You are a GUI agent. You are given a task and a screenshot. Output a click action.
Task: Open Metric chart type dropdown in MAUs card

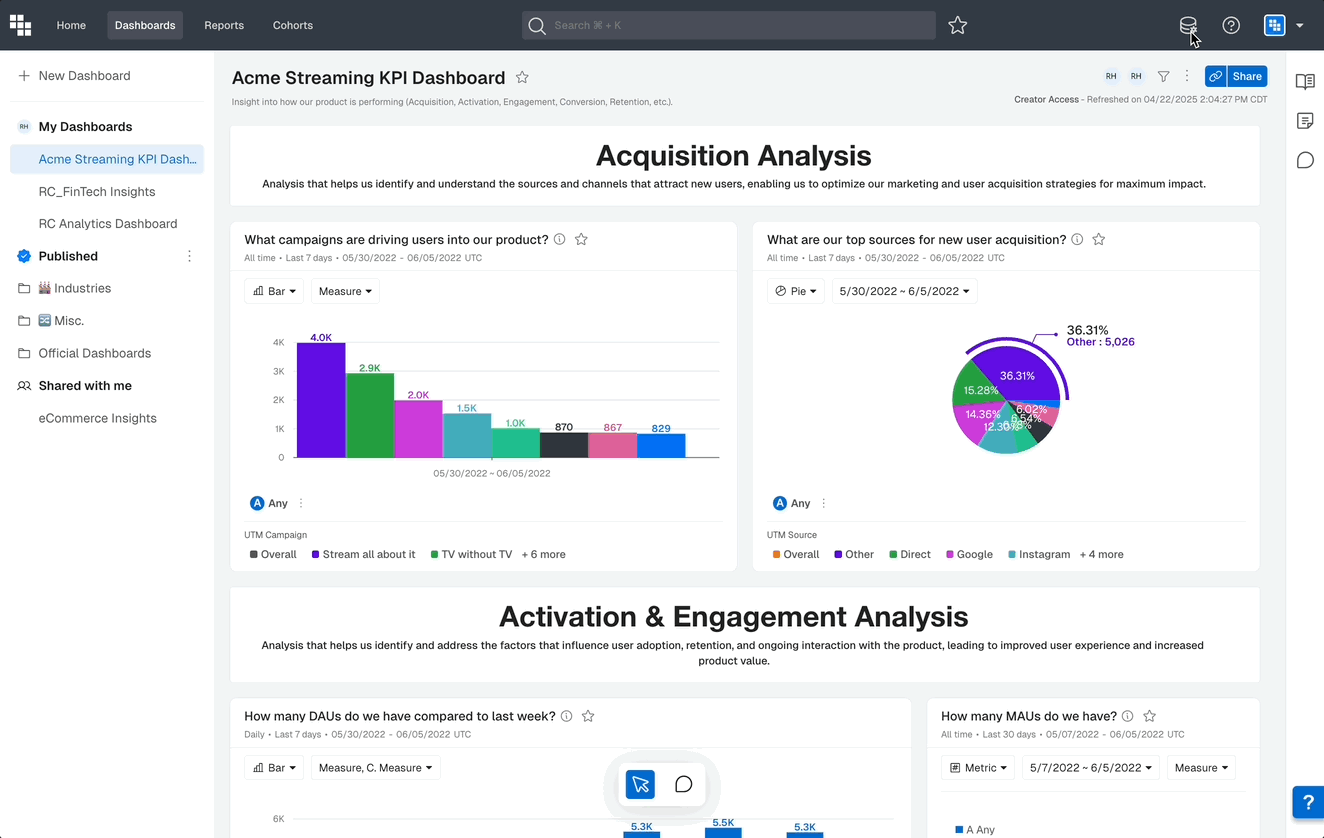tap(978, 768)
